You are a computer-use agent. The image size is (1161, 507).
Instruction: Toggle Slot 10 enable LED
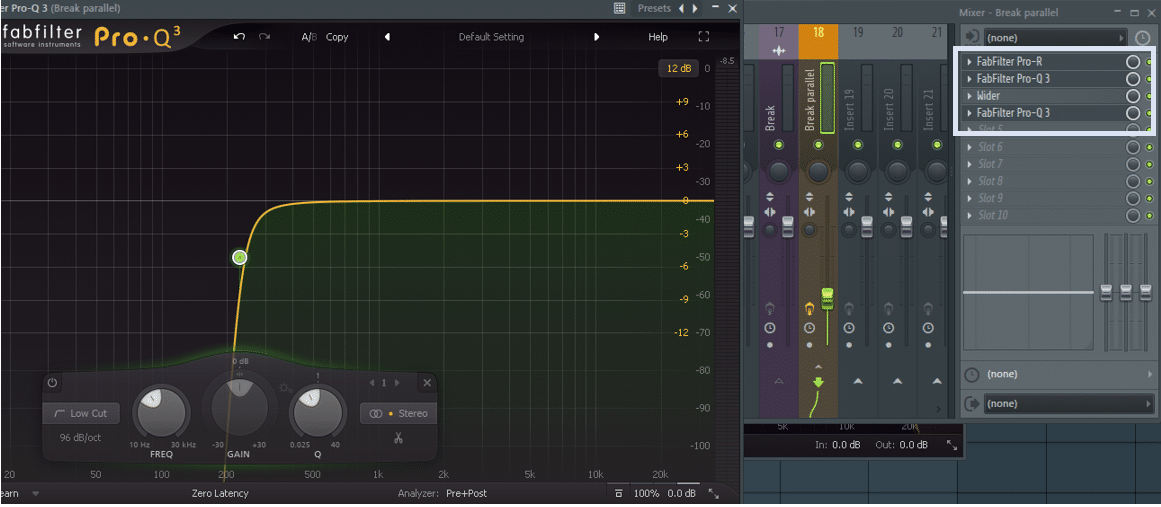(1149, 215)
